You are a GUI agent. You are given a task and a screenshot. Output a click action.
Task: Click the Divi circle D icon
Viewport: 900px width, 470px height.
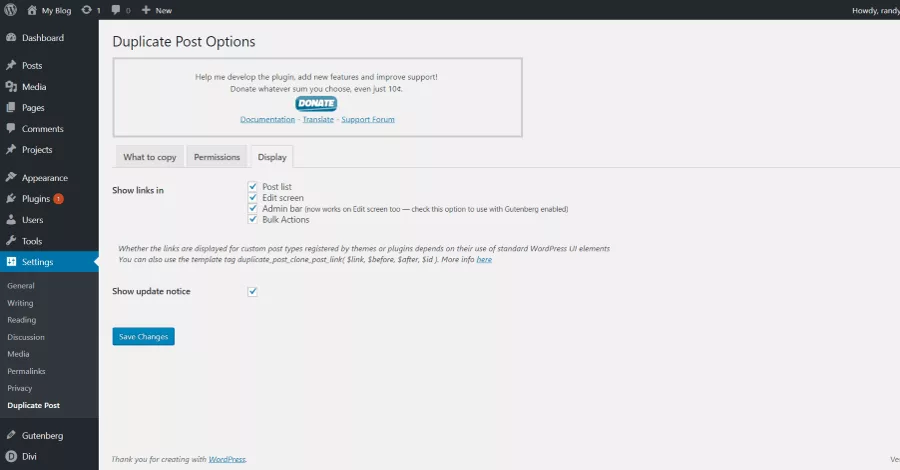[11, 456]
